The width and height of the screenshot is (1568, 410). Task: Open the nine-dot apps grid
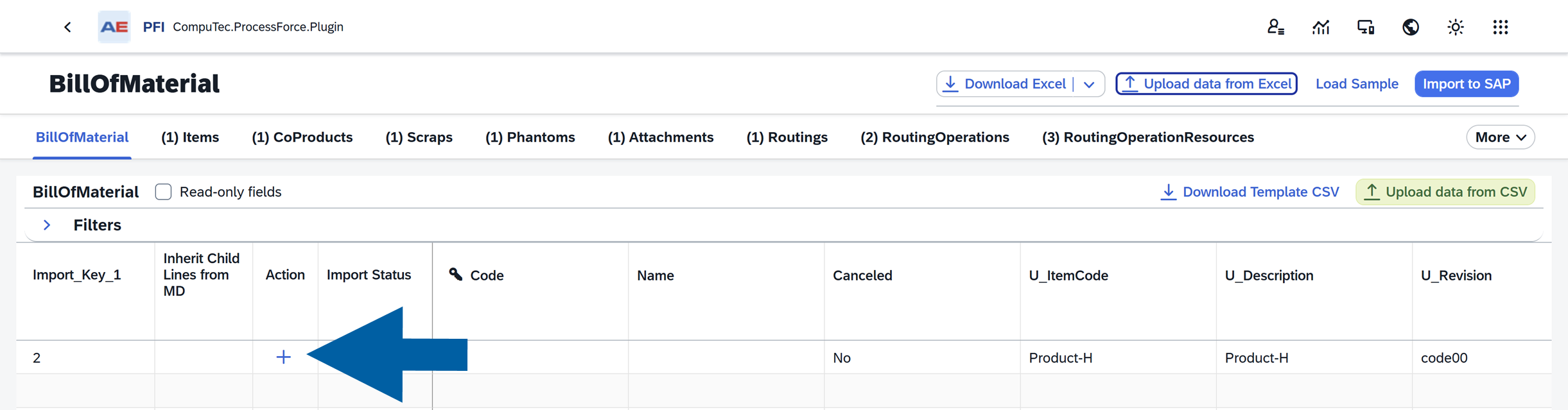pyautogui.click(x=1500, y=27)
